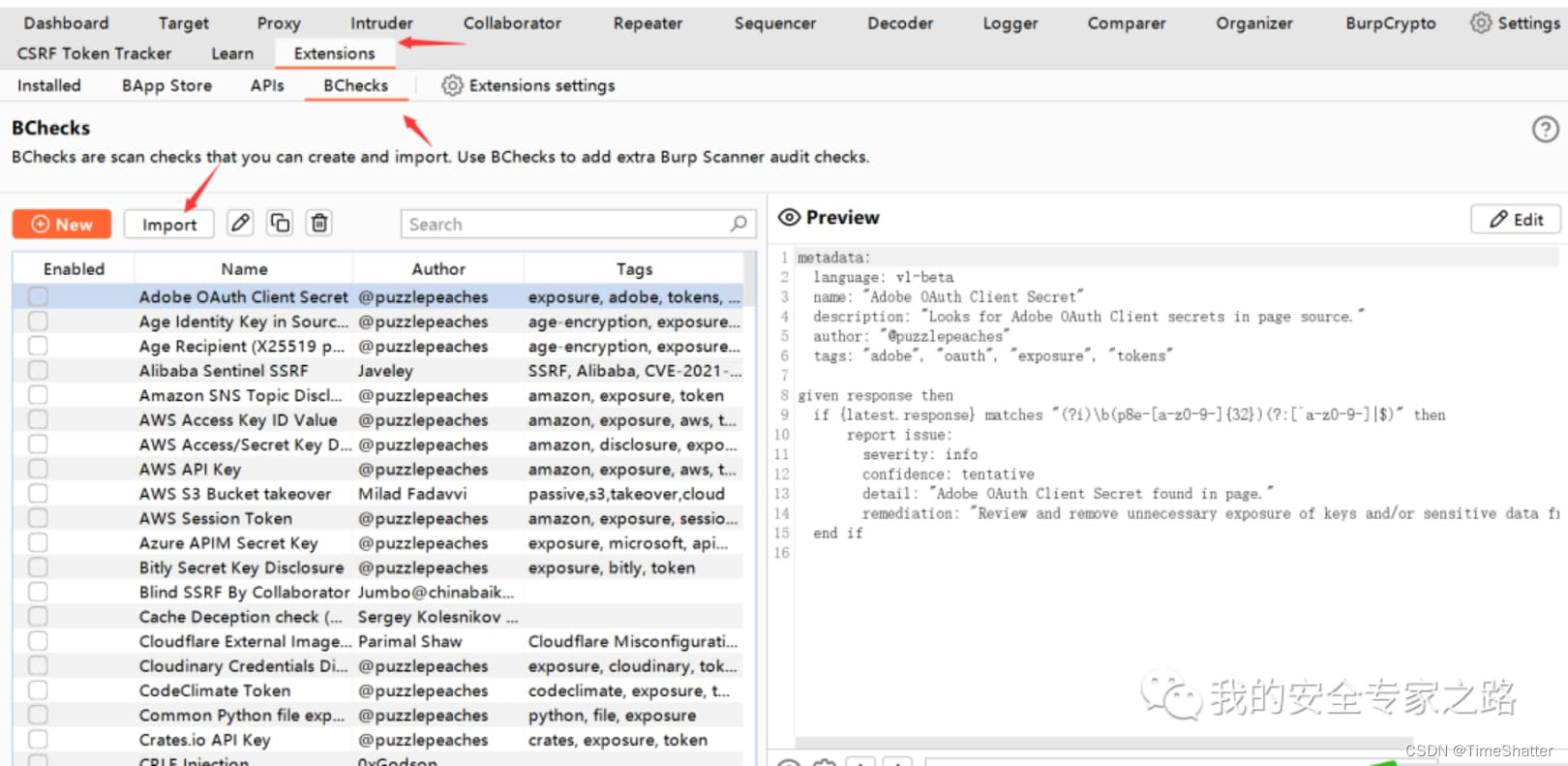Open the BChecks help question mark icon
This screenshot has width=1568, height=766.
point(1546,129)
